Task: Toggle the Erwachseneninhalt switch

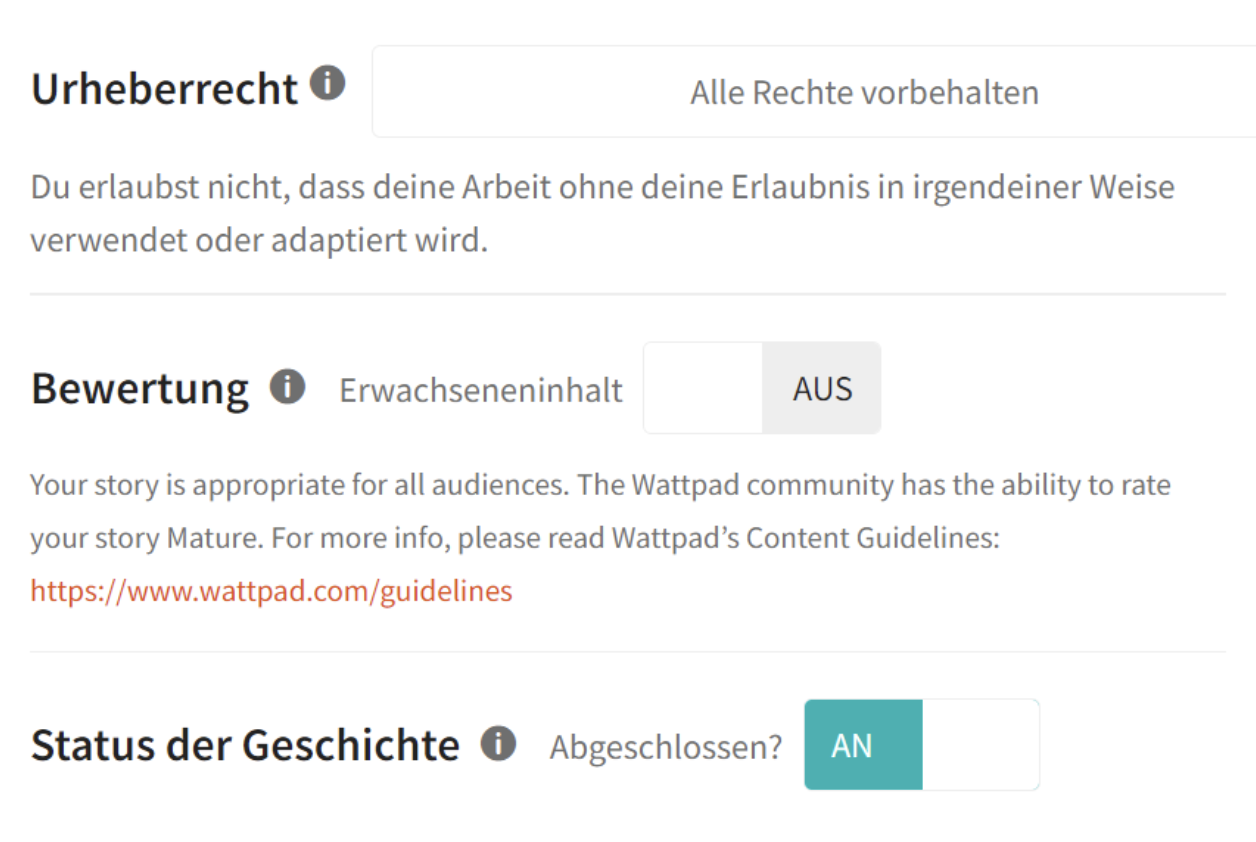Action: [762, 388]
